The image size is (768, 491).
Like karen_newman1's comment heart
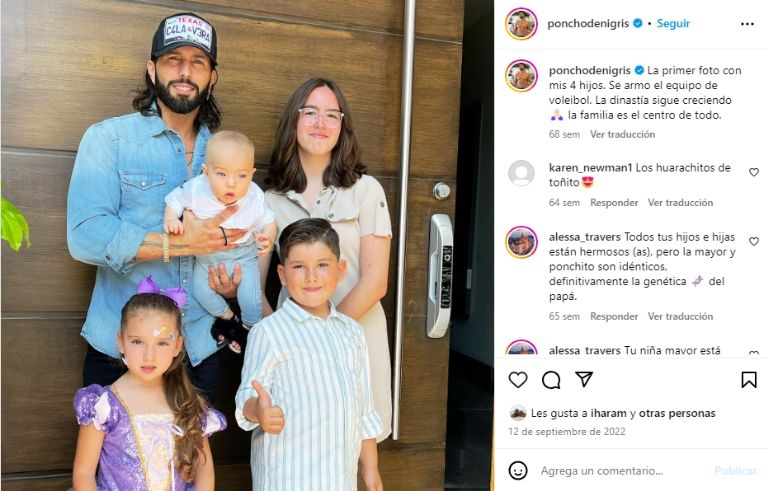754,172
